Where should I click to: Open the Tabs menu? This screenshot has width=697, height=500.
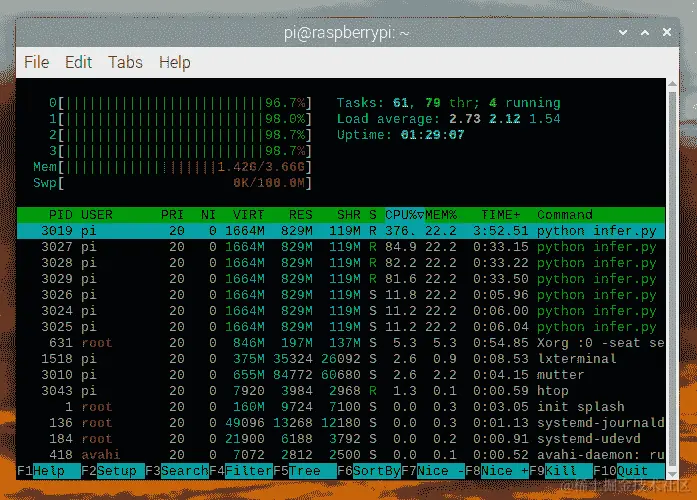pyautogui.click(x=125, y=62)
